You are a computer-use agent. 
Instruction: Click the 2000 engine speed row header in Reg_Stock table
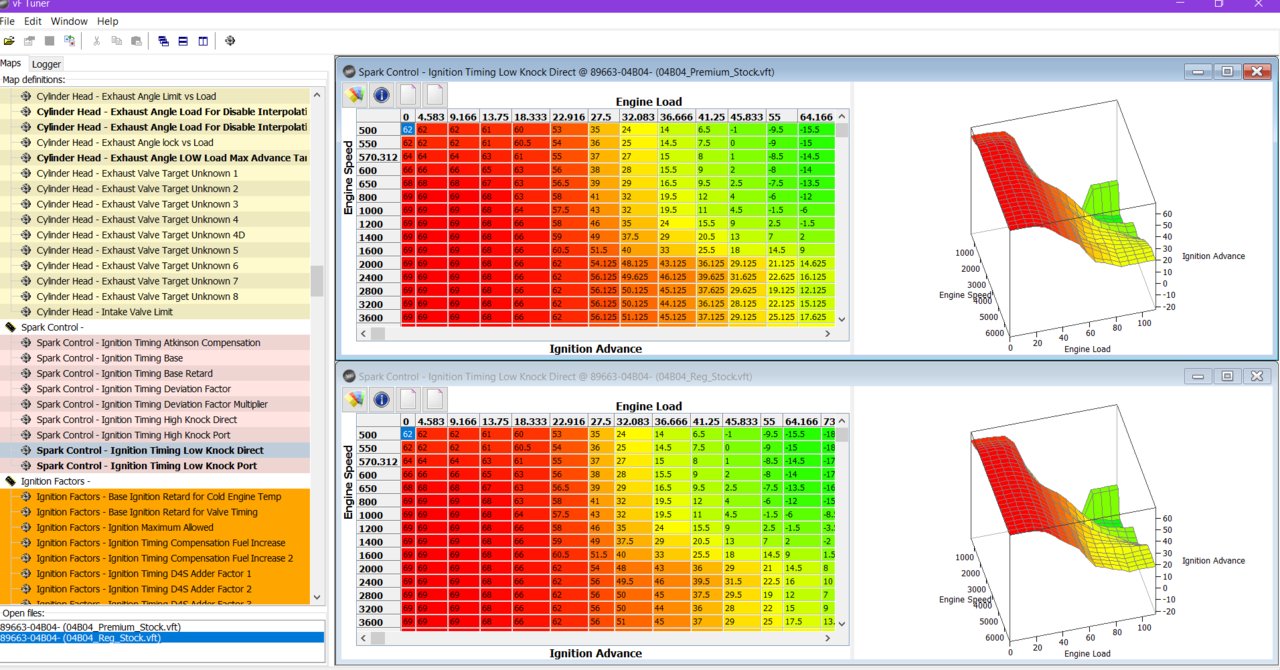point(378,568)
